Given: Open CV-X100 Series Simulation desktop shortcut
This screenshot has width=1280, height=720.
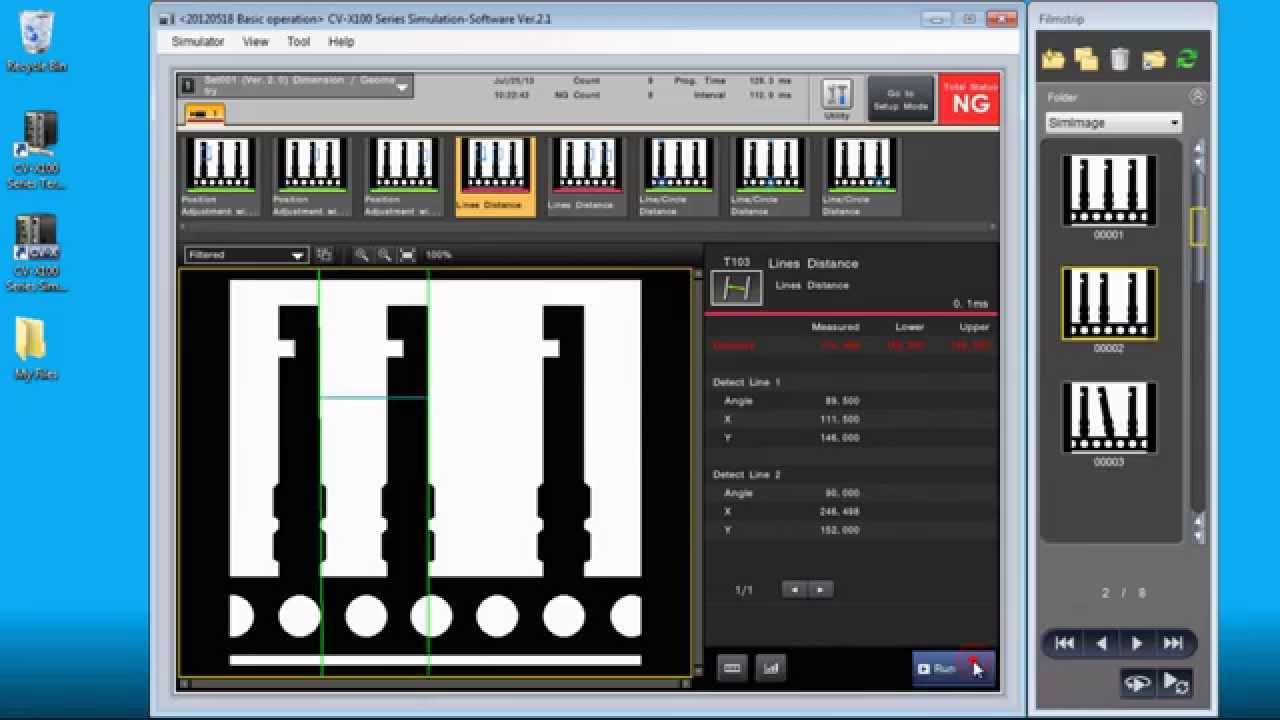Looking at the screenshot, I should 37,253.
